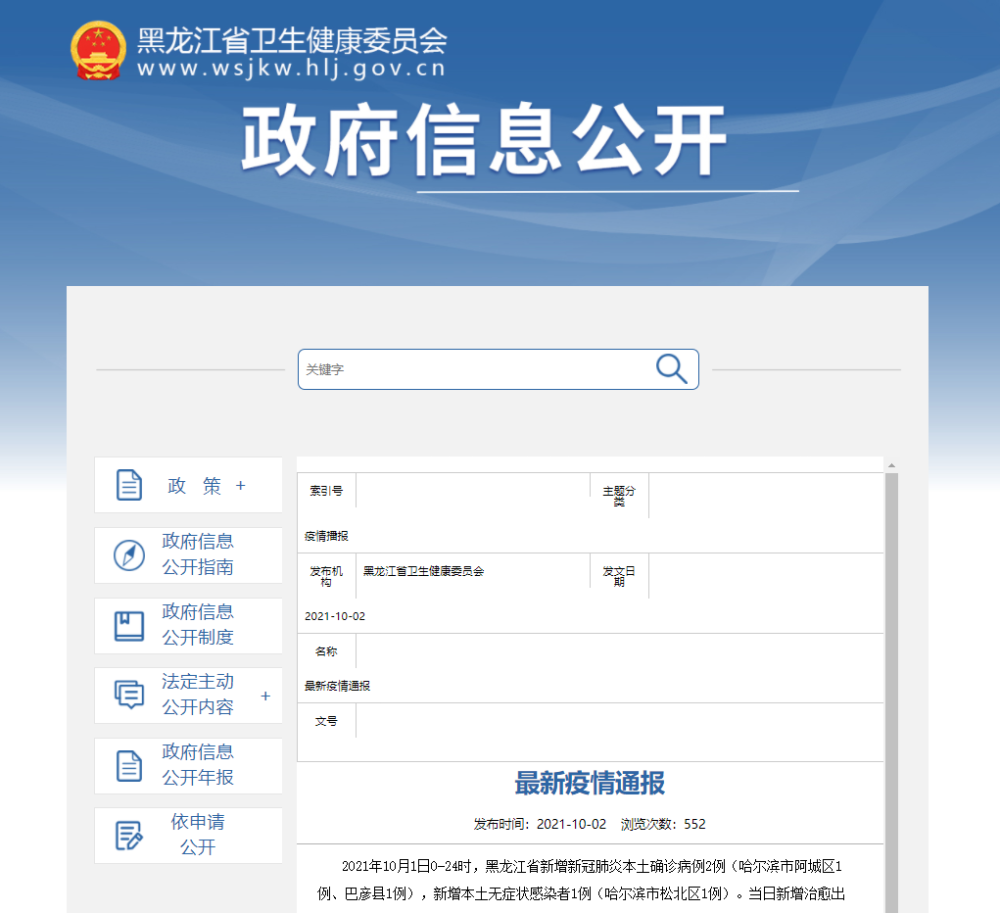Click the 最新疫情通报 article heading
1000x913 pixels.
[589, 783]
